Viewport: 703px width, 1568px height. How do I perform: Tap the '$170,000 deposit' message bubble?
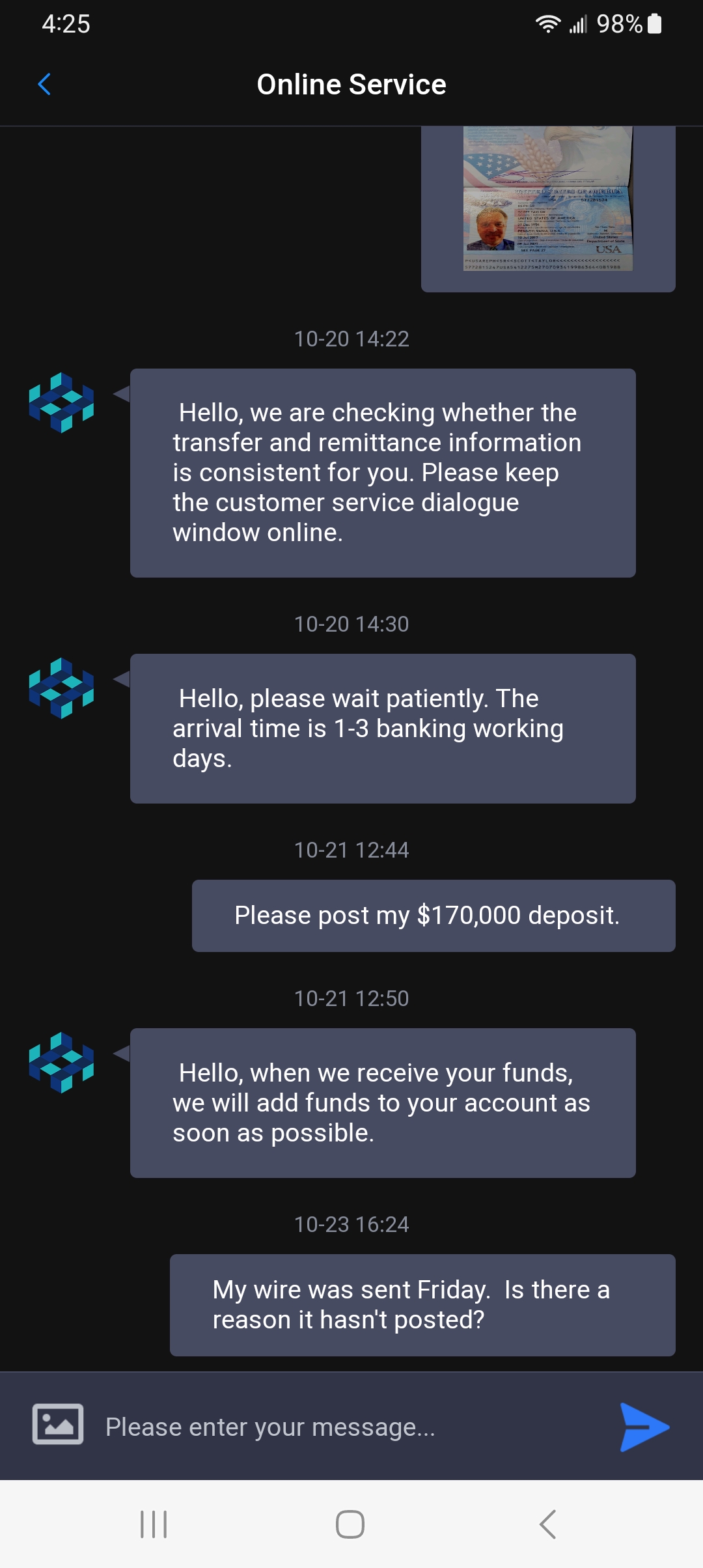coord(433,916)
